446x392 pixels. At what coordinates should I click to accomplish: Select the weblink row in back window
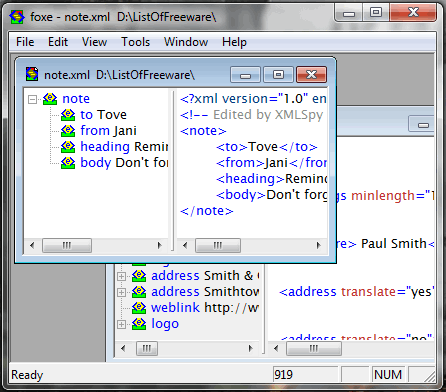pos(205,308)
